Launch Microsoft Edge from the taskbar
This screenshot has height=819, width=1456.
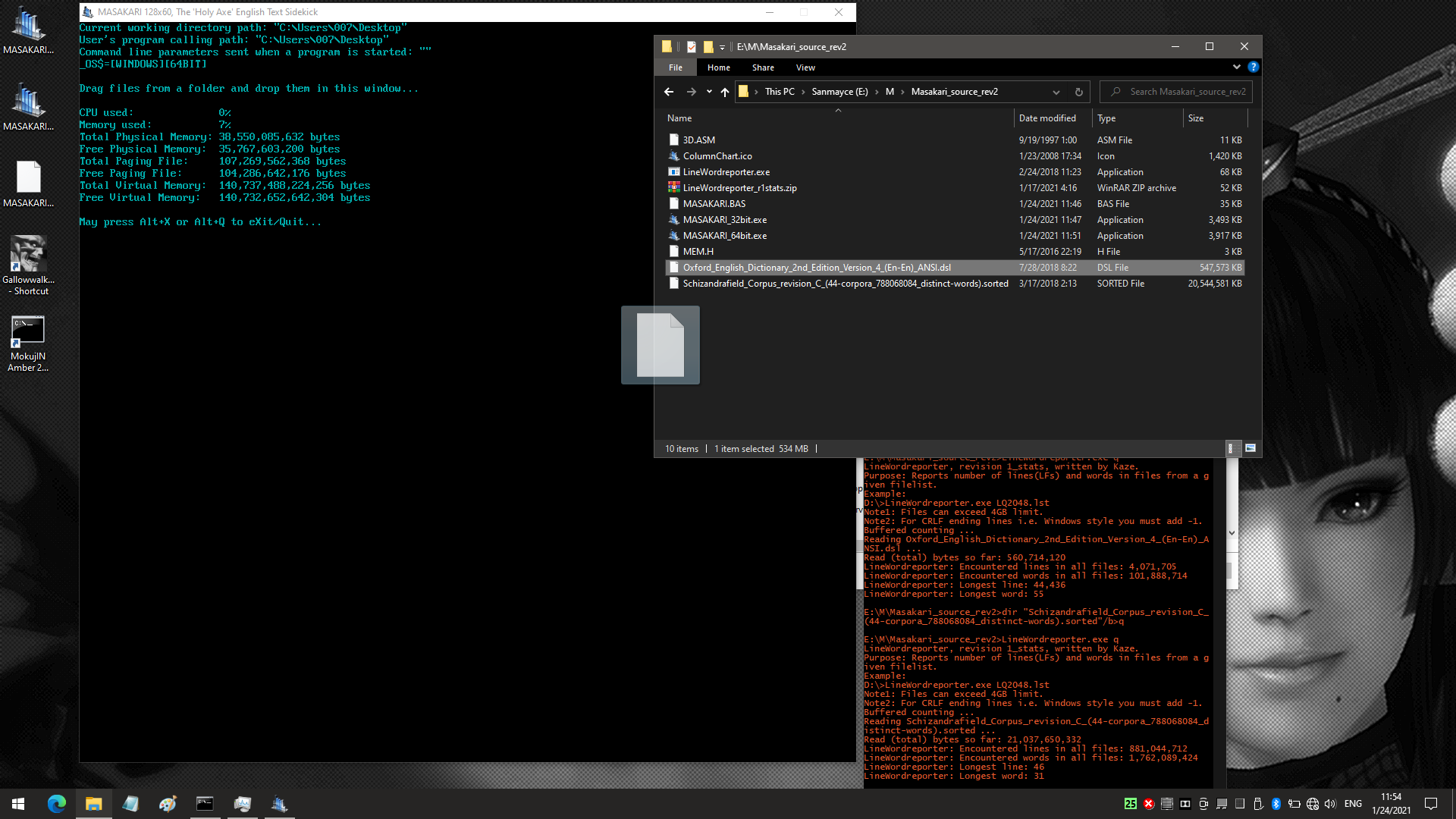click(x=57, y=804)
